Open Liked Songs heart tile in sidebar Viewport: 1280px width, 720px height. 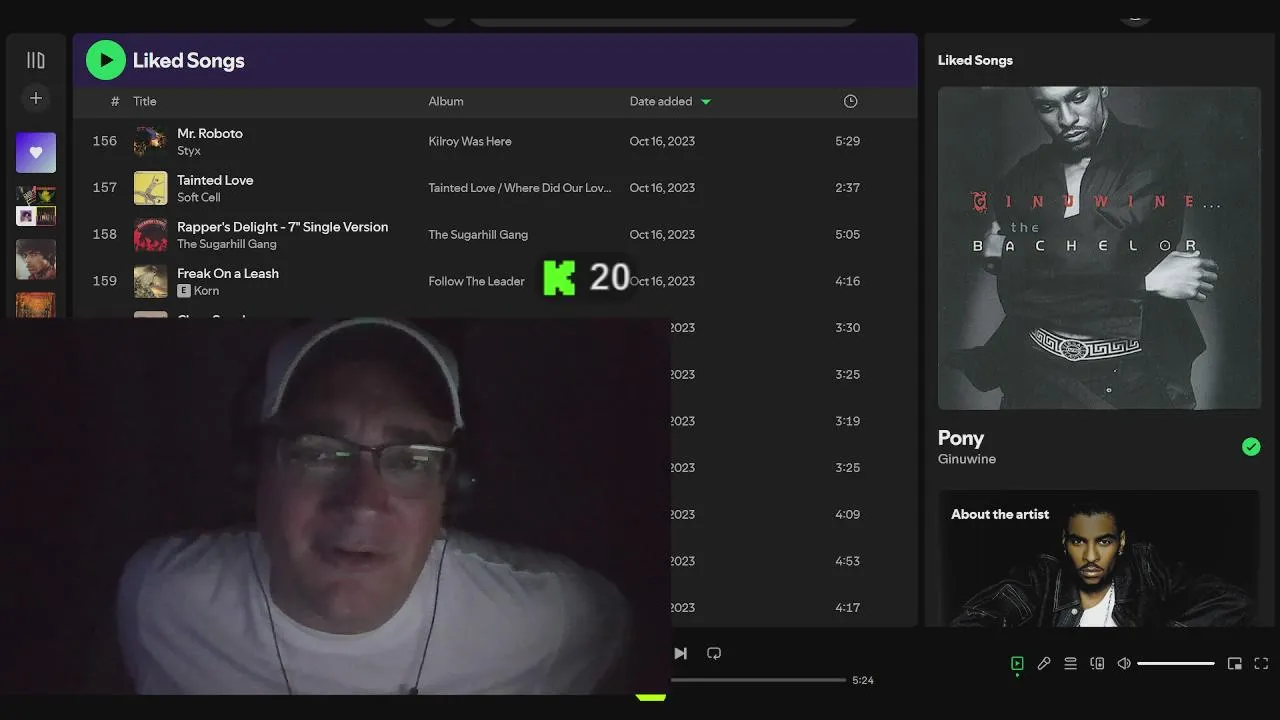point(36,152)
